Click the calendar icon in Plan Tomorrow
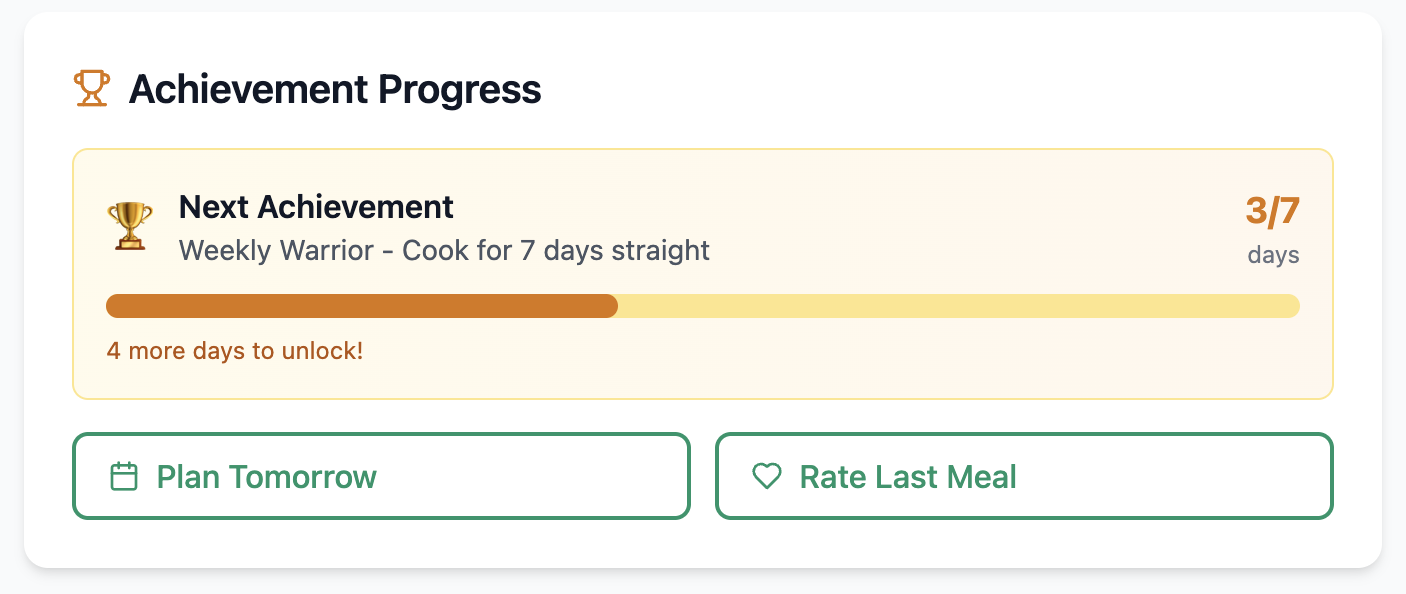1406x594 pixels. [123, 477]
